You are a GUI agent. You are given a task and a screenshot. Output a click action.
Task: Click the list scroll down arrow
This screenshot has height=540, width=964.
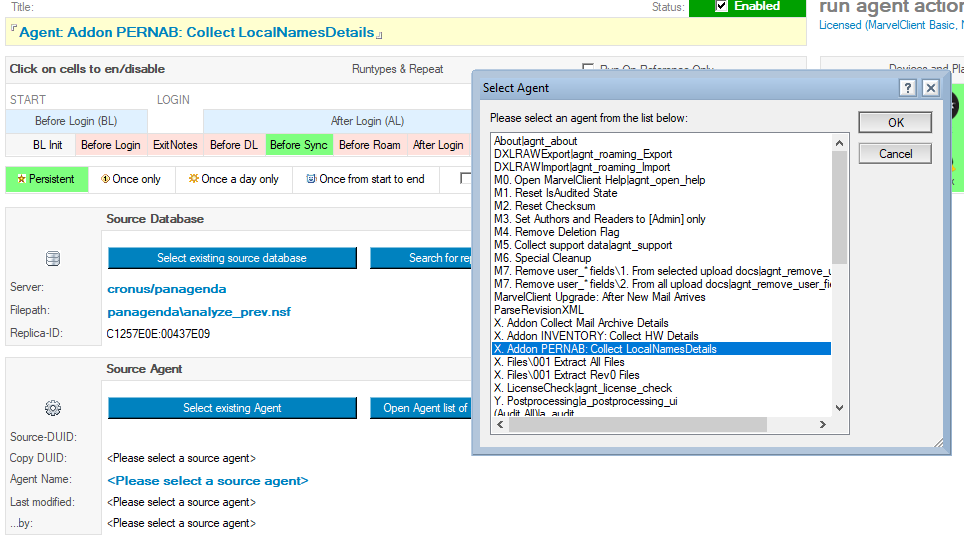[839, 408]
